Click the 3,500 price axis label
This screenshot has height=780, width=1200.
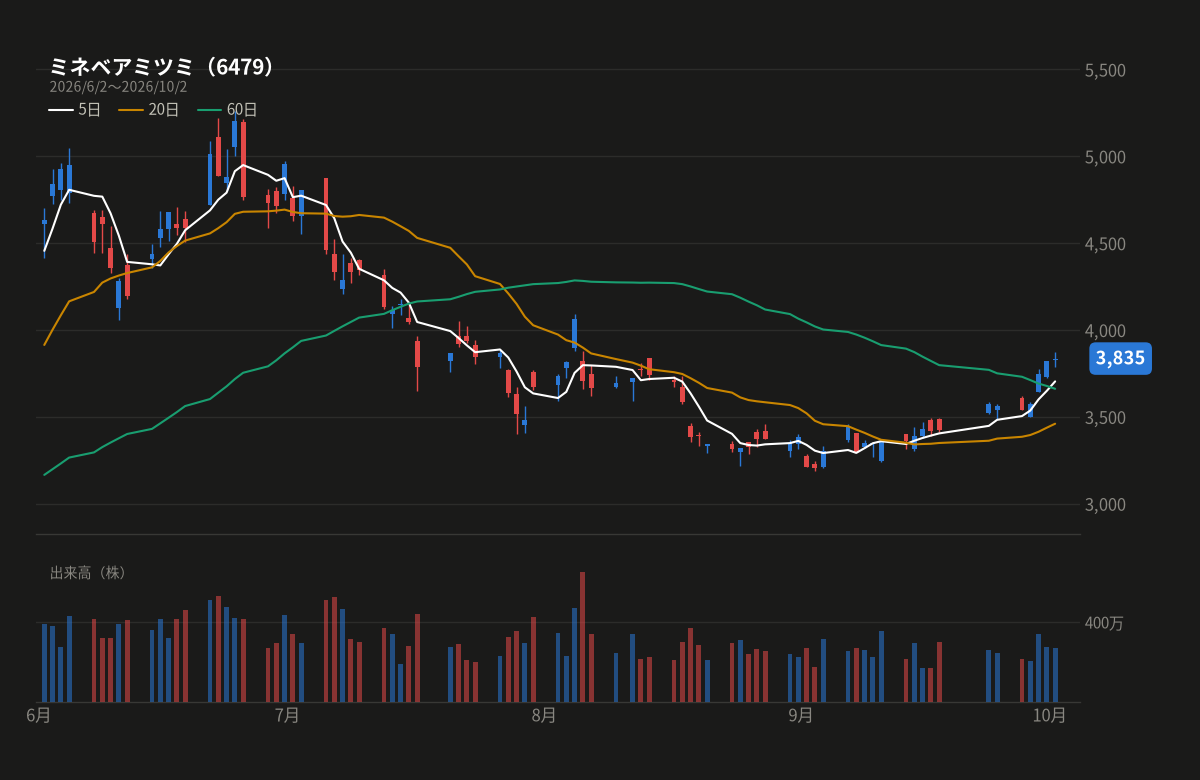coord(1105,417)
